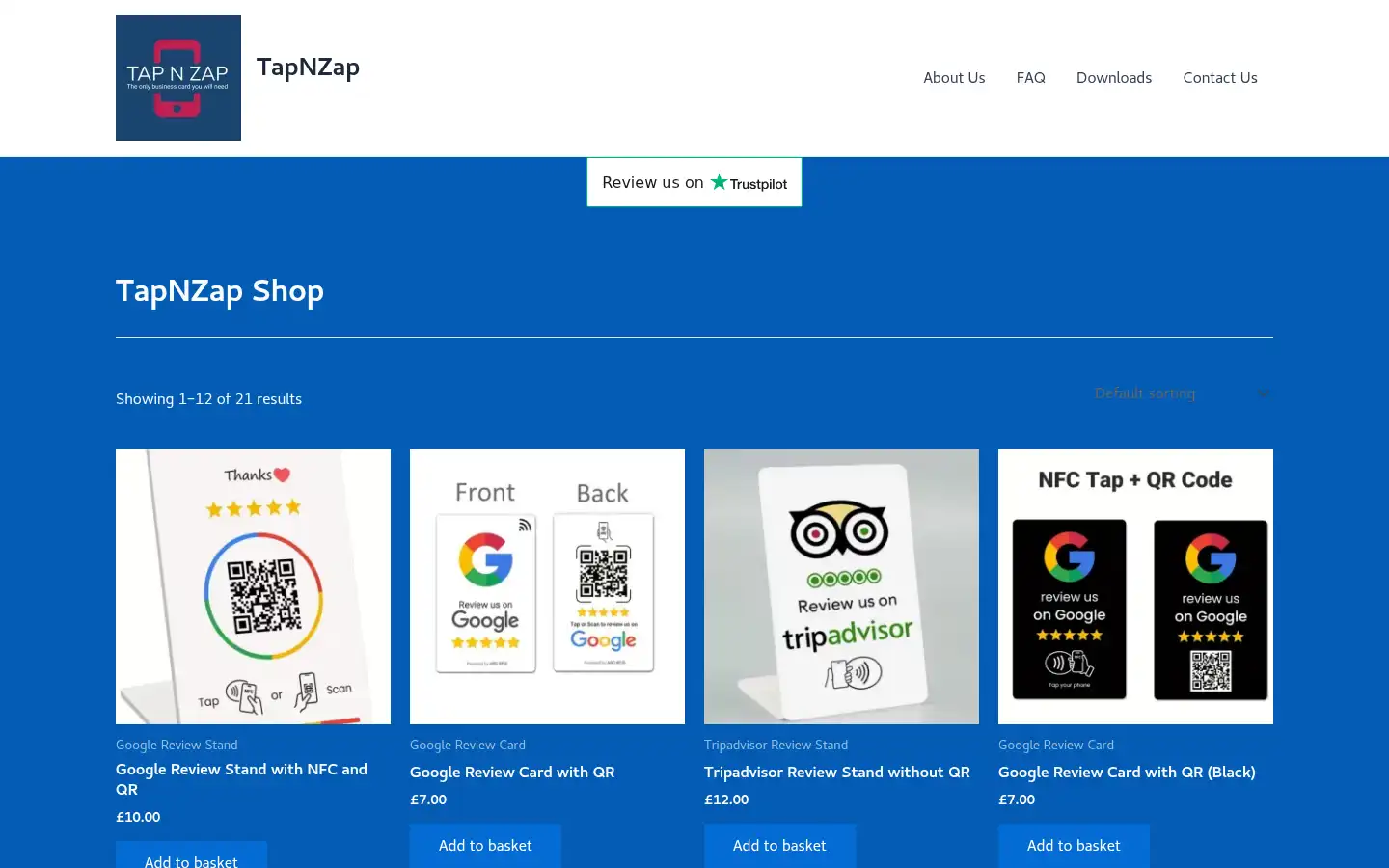The width and height of the screenshot is (1389, 868).
Task: Click the TapNZap logo image
Action: click(x=178, y=78)
